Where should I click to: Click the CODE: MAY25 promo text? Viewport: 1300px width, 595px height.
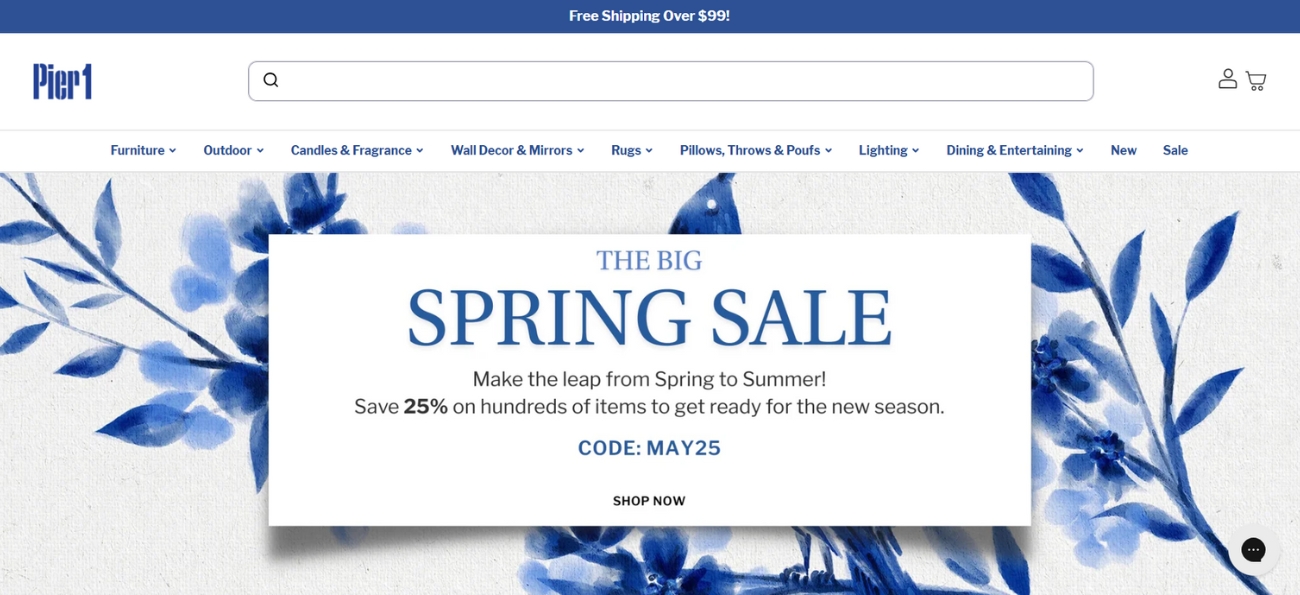pyautogui.click(x=649, y=448)
